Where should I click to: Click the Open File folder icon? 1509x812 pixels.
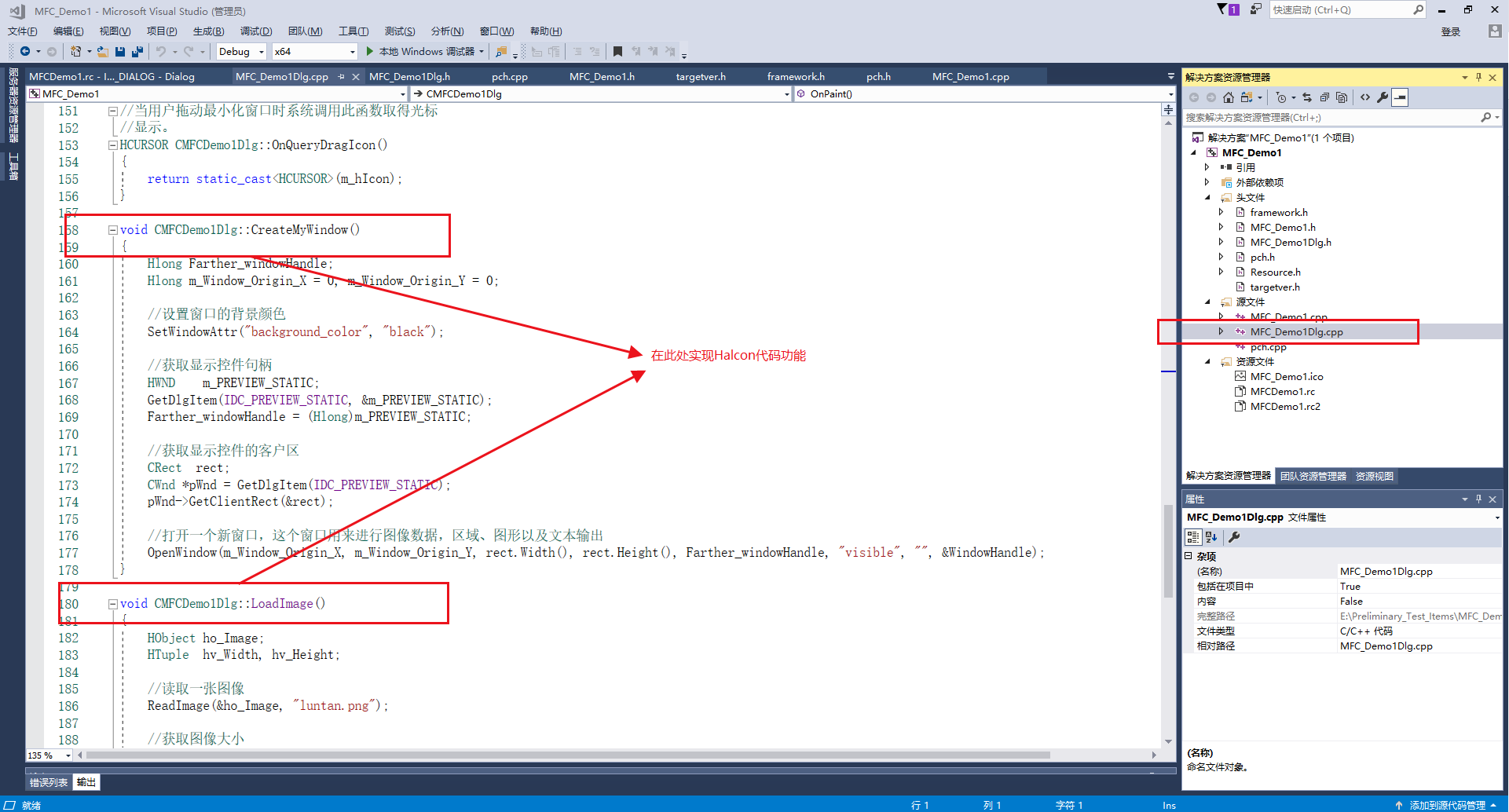click(102, 51)
